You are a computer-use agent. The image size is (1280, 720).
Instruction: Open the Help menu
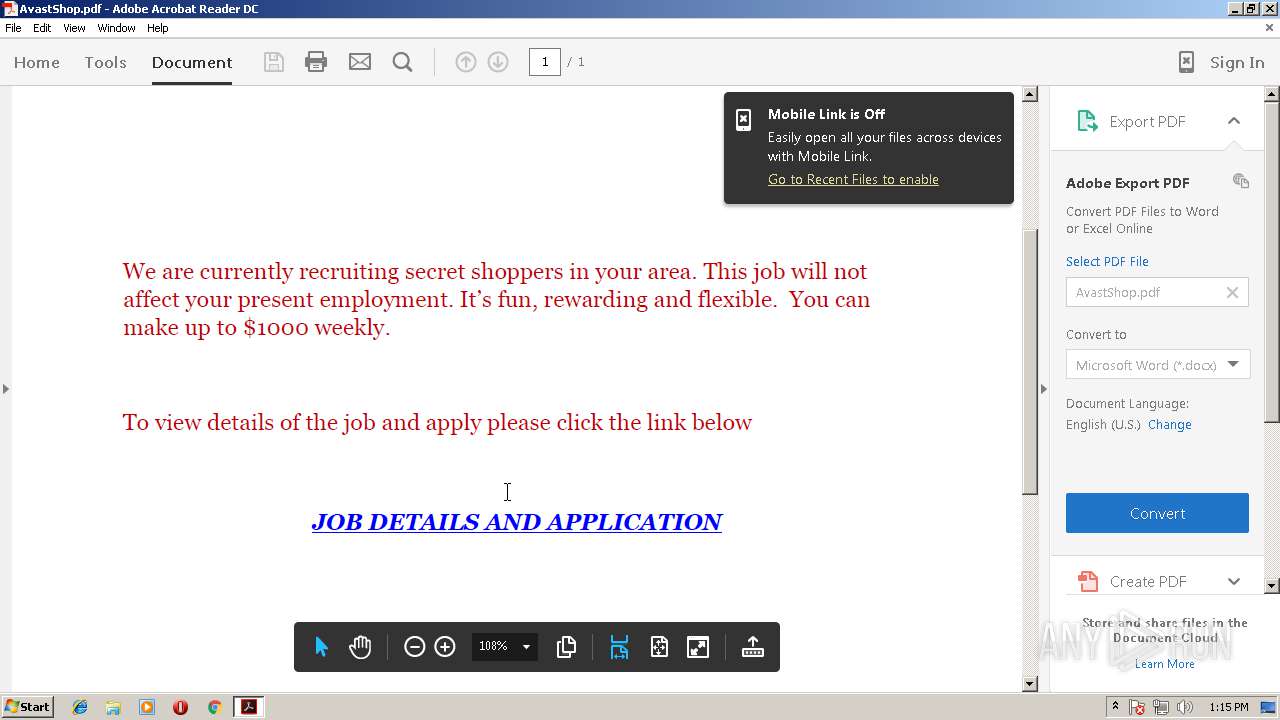158,28
